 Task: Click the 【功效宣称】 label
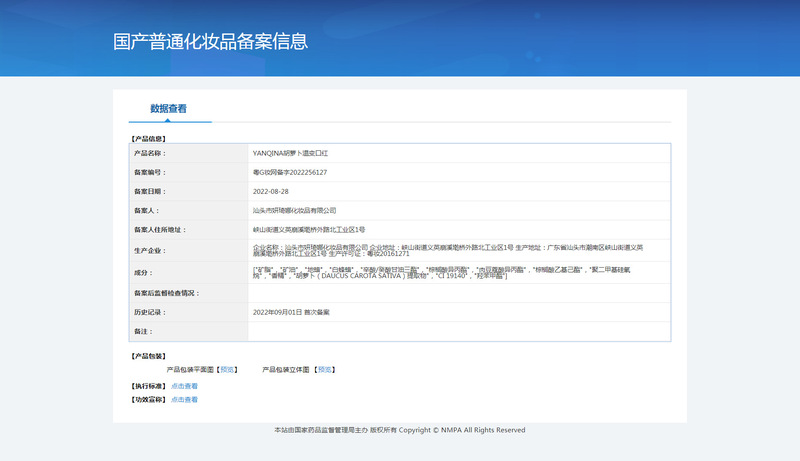point(148,399)
